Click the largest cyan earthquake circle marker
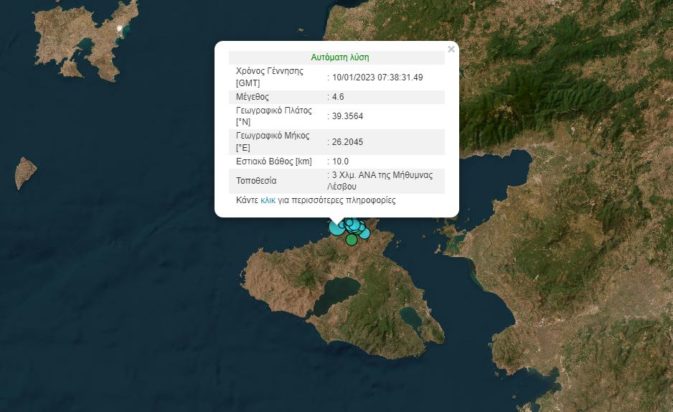The height and width of the screenshot is (412, 673). [x=335, y=229]
